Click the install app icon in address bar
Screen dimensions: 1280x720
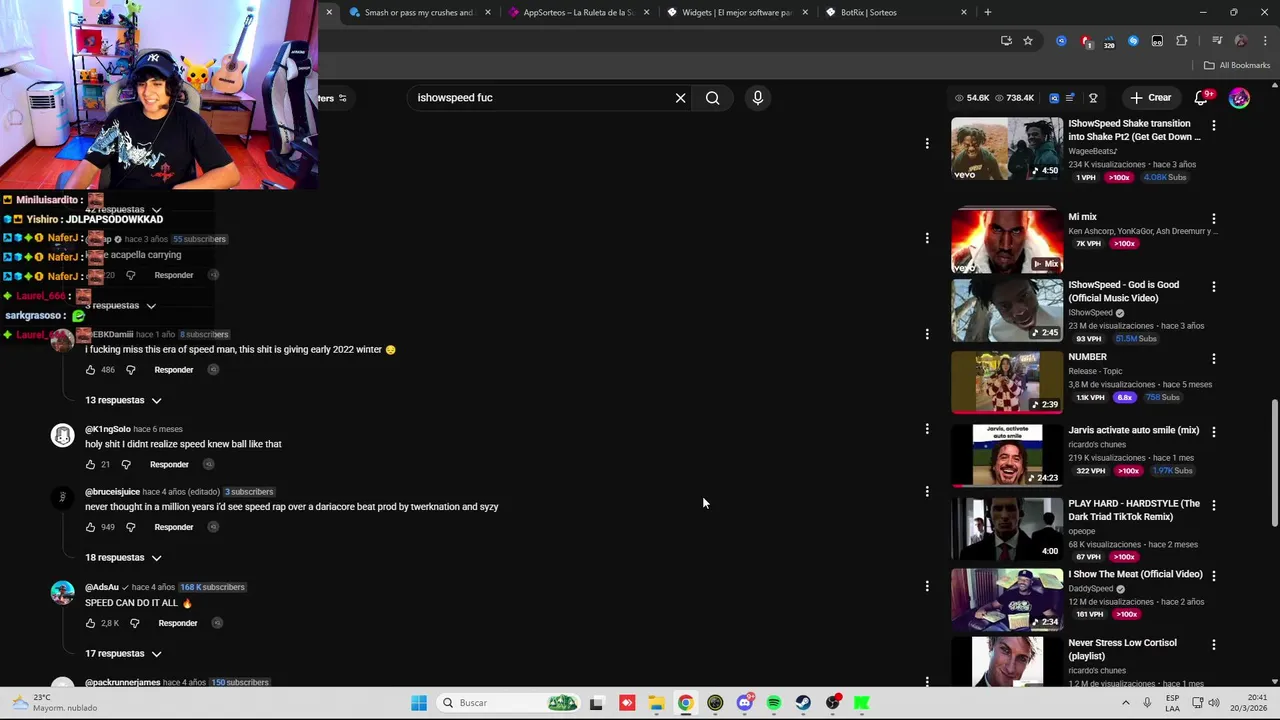click(1006, 41)
